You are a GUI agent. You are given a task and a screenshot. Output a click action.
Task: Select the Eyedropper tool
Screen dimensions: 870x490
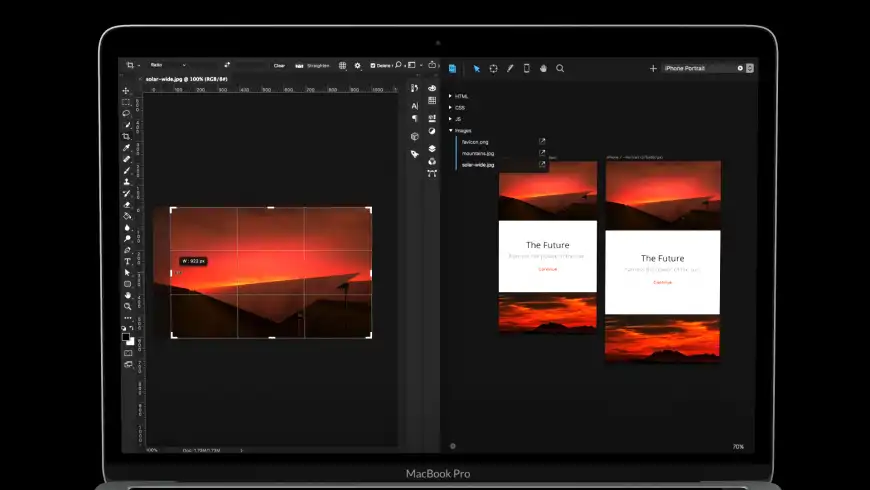[x=127, y=147]
